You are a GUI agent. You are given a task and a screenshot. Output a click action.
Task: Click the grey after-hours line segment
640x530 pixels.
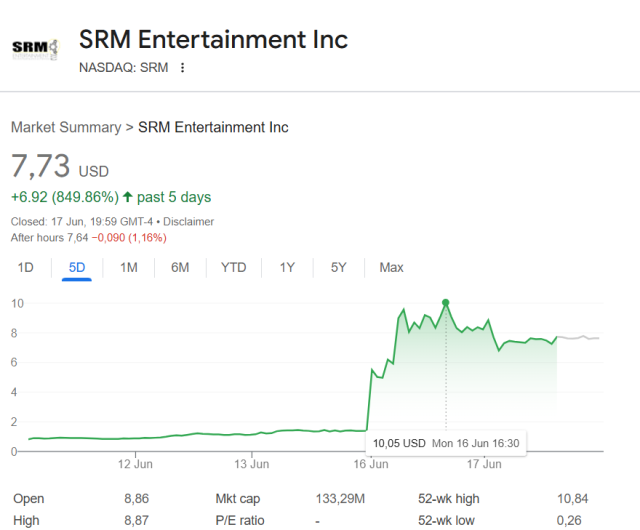(578, 338)
